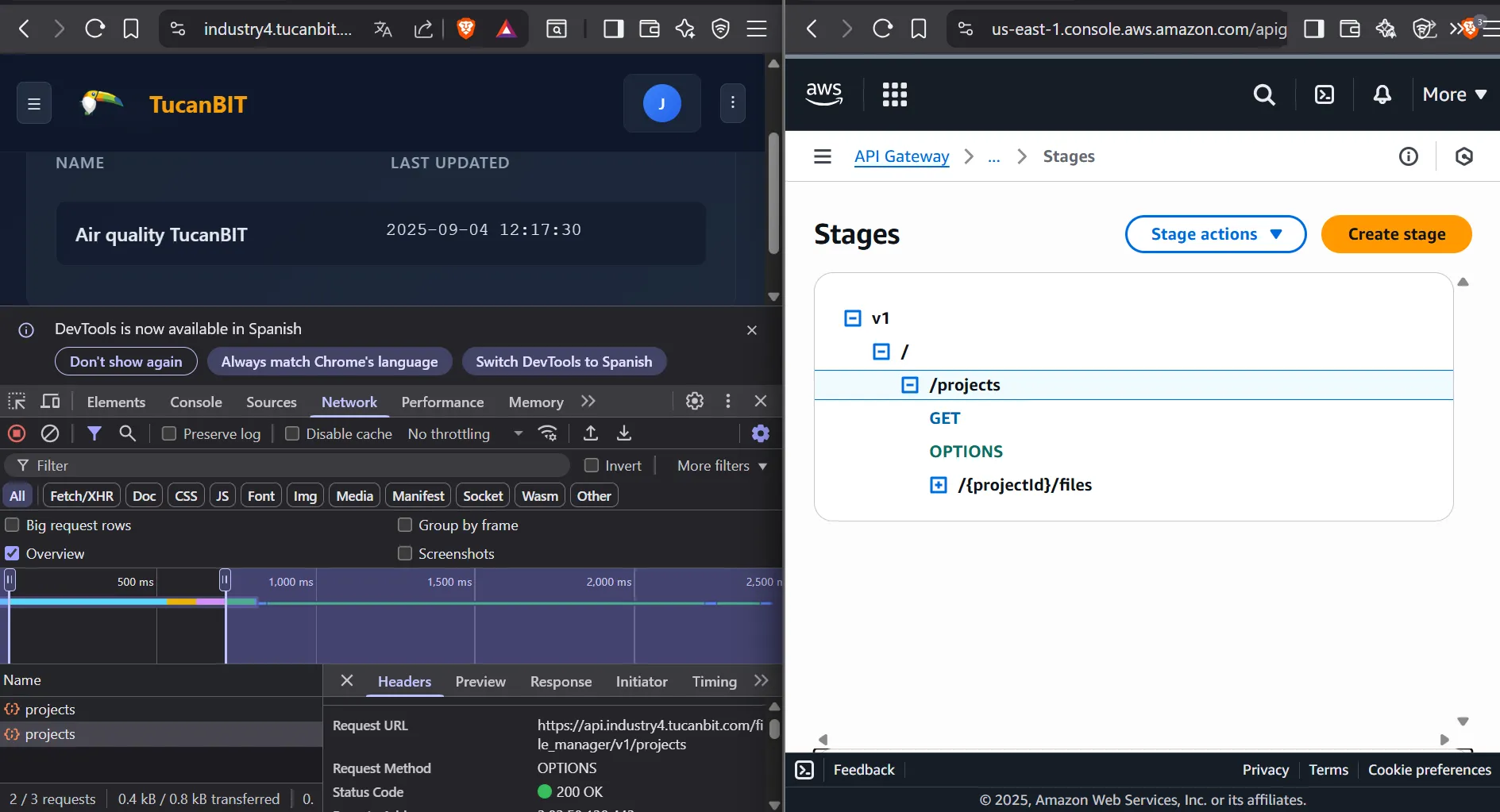The height and width of the screenshot is (812, 1500).
Task: Expand the /{projectId}/files resource node
Action: [939, 485]
